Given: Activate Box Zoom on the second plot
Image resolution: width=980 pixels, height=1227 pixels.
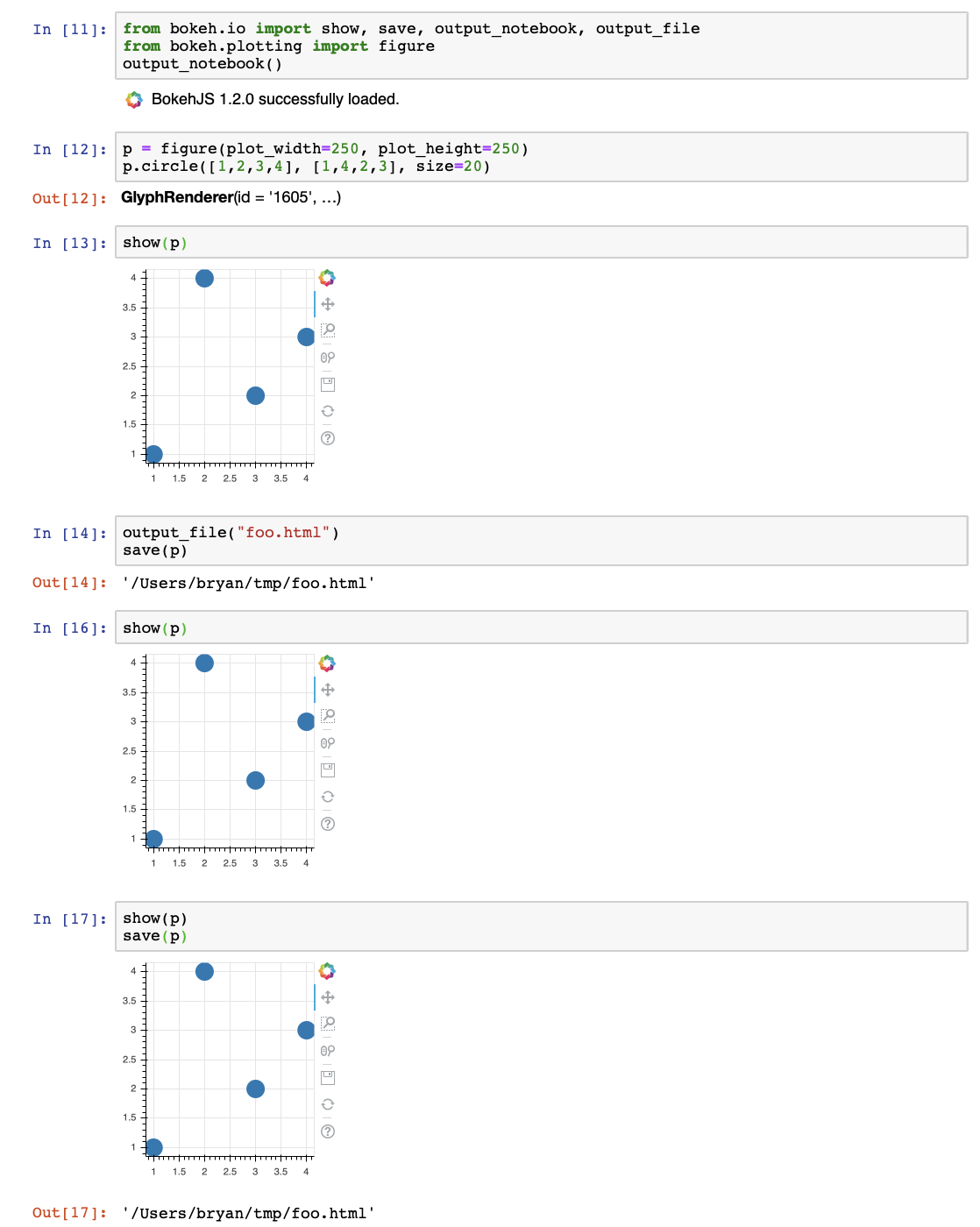Looking at the screenshot, I should click(x=329, y=716).
